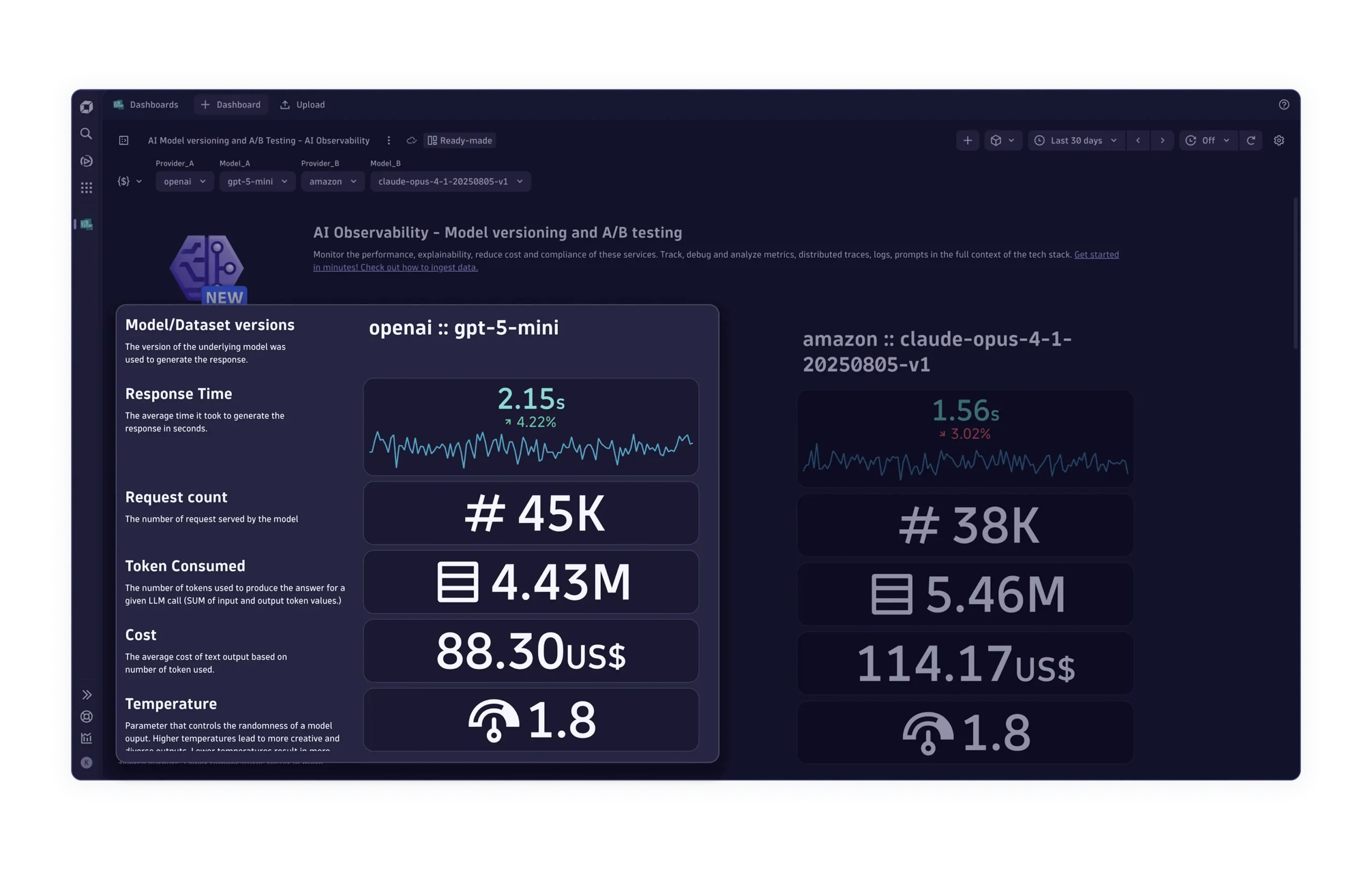Image resolution: width=1372 pixels, height=870 pixels.
Task: Click the Explore play icon in the sidebar
Action: click(x=87, y=162)
